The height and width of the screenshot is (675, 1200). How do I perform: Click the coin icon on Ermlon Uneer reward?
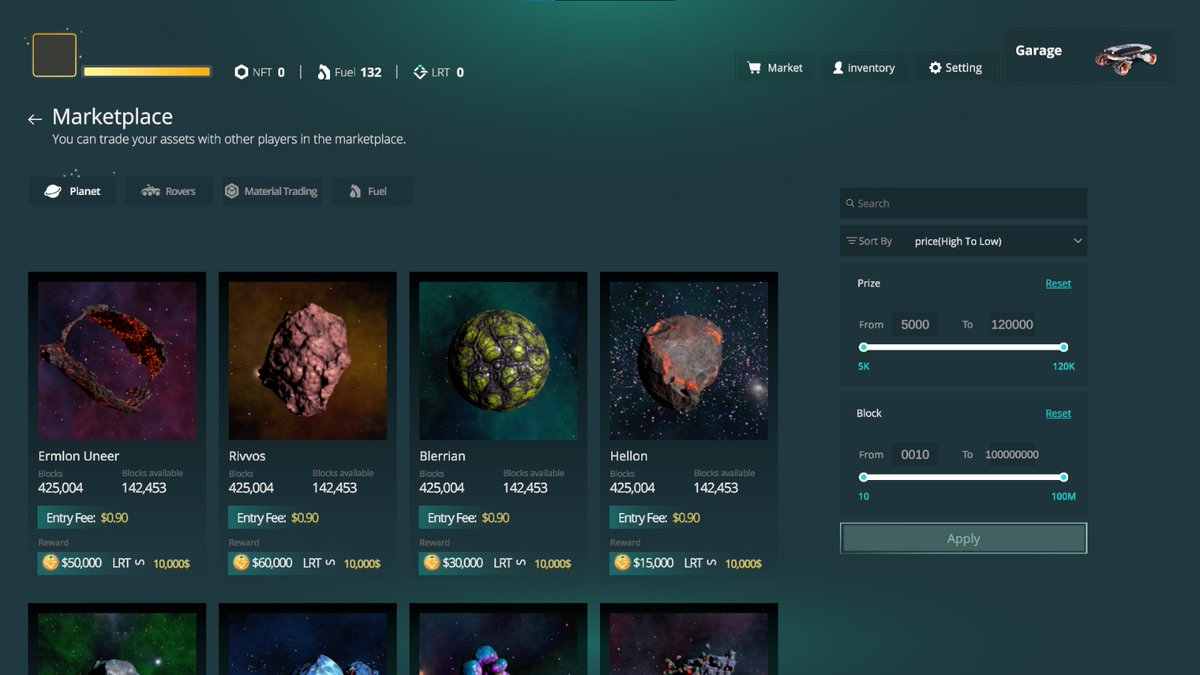click(50, 563)
